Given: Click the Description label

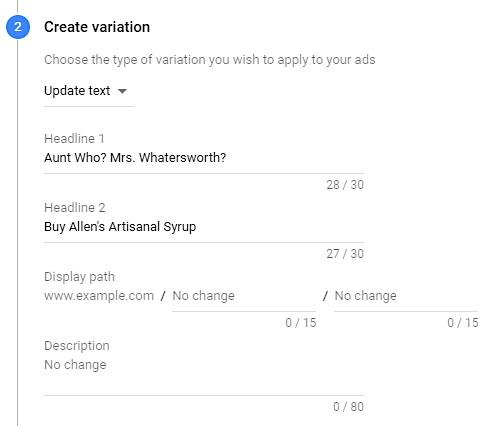Looking at the screenshot, I should tap(77, 346).
